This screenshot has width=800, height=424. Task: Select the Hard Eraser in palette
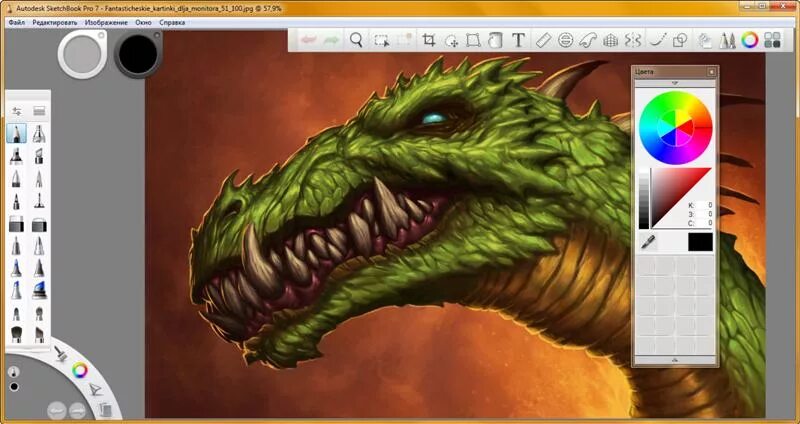pyautogui.click(x=16, y=223)
